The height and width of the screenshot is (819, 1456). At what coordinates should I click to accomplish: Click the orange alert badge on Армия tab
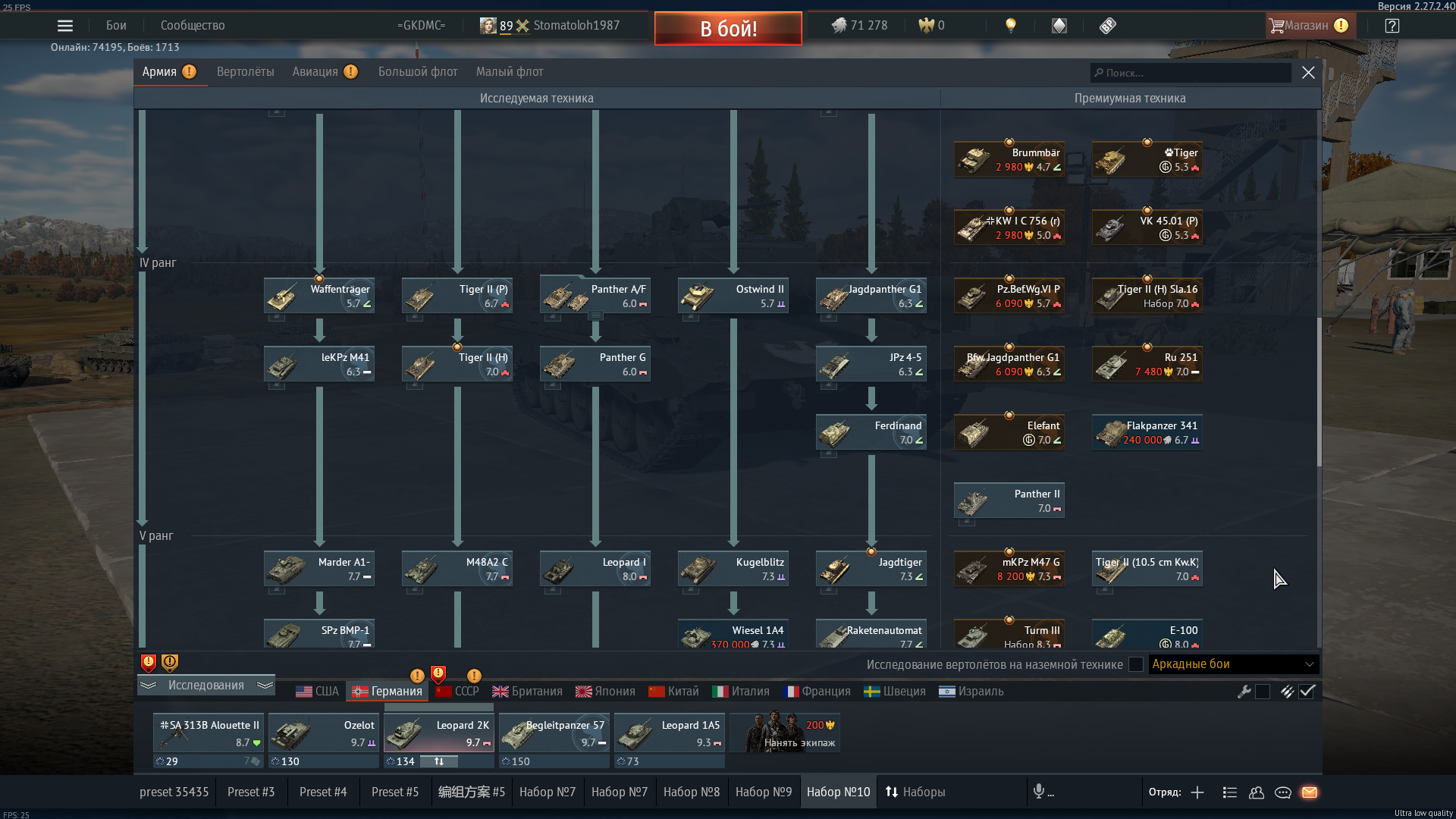pyautogui.click(x=190, y=71)
